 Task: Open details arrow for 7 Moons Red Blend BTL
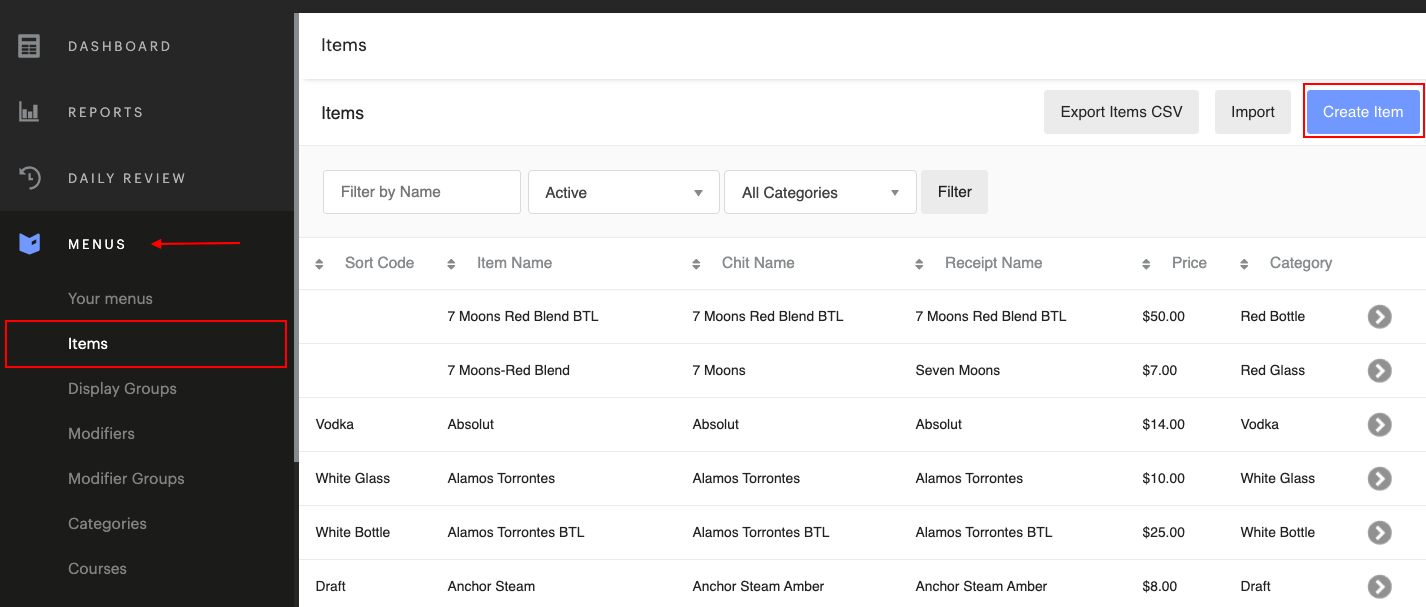tap(1379, 316)
